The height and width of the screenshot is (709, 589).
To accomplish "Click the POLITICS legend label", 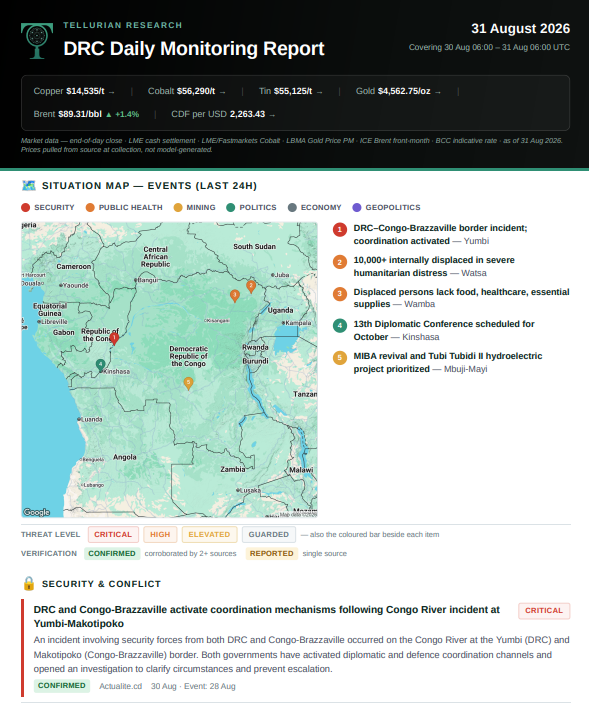I will point(258,208).
